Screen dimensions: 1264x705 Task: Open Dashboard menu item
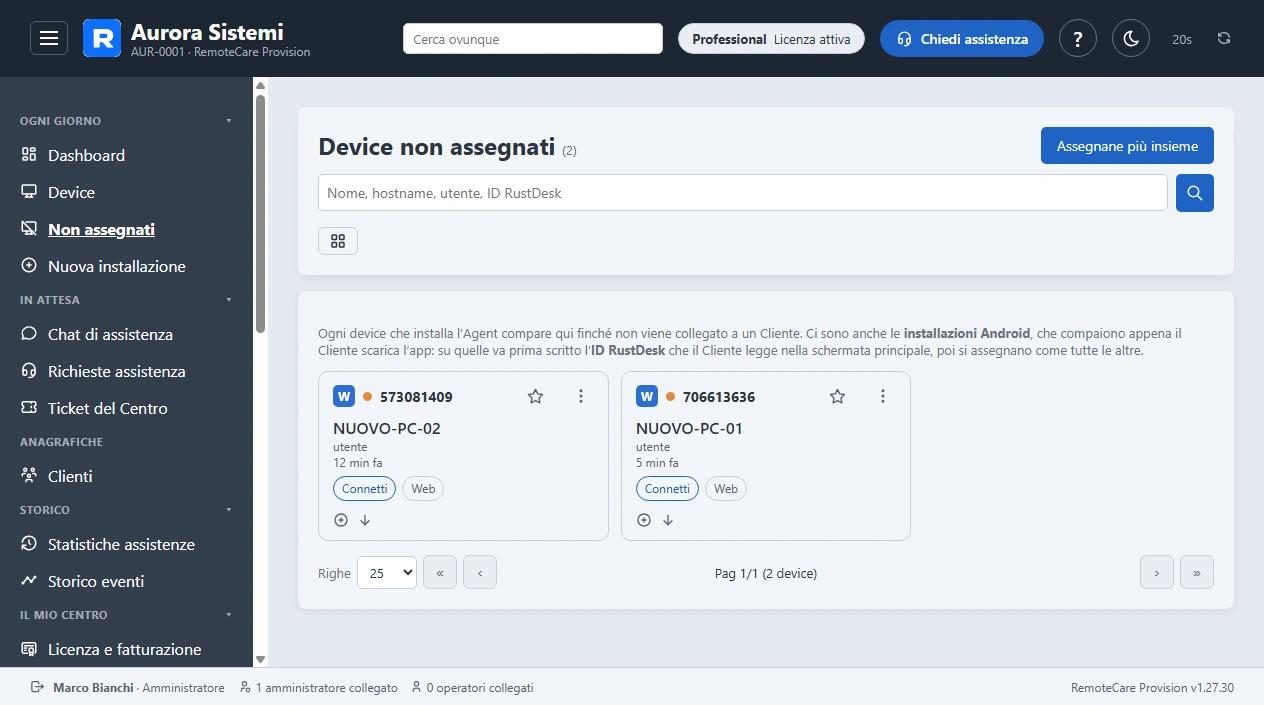(x=86, y=155)
